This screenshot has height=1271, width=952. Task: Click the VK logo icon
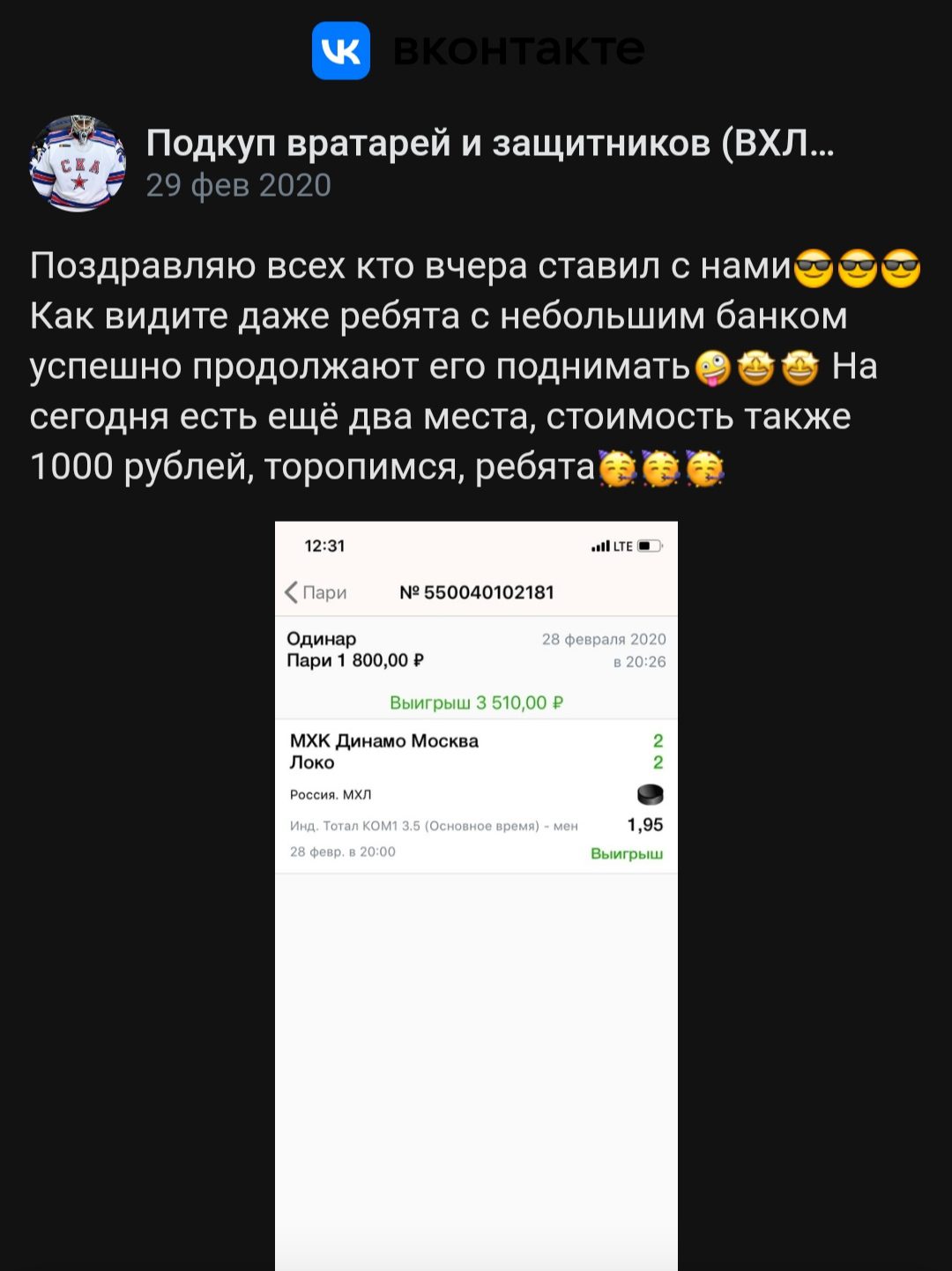point(341,51)
